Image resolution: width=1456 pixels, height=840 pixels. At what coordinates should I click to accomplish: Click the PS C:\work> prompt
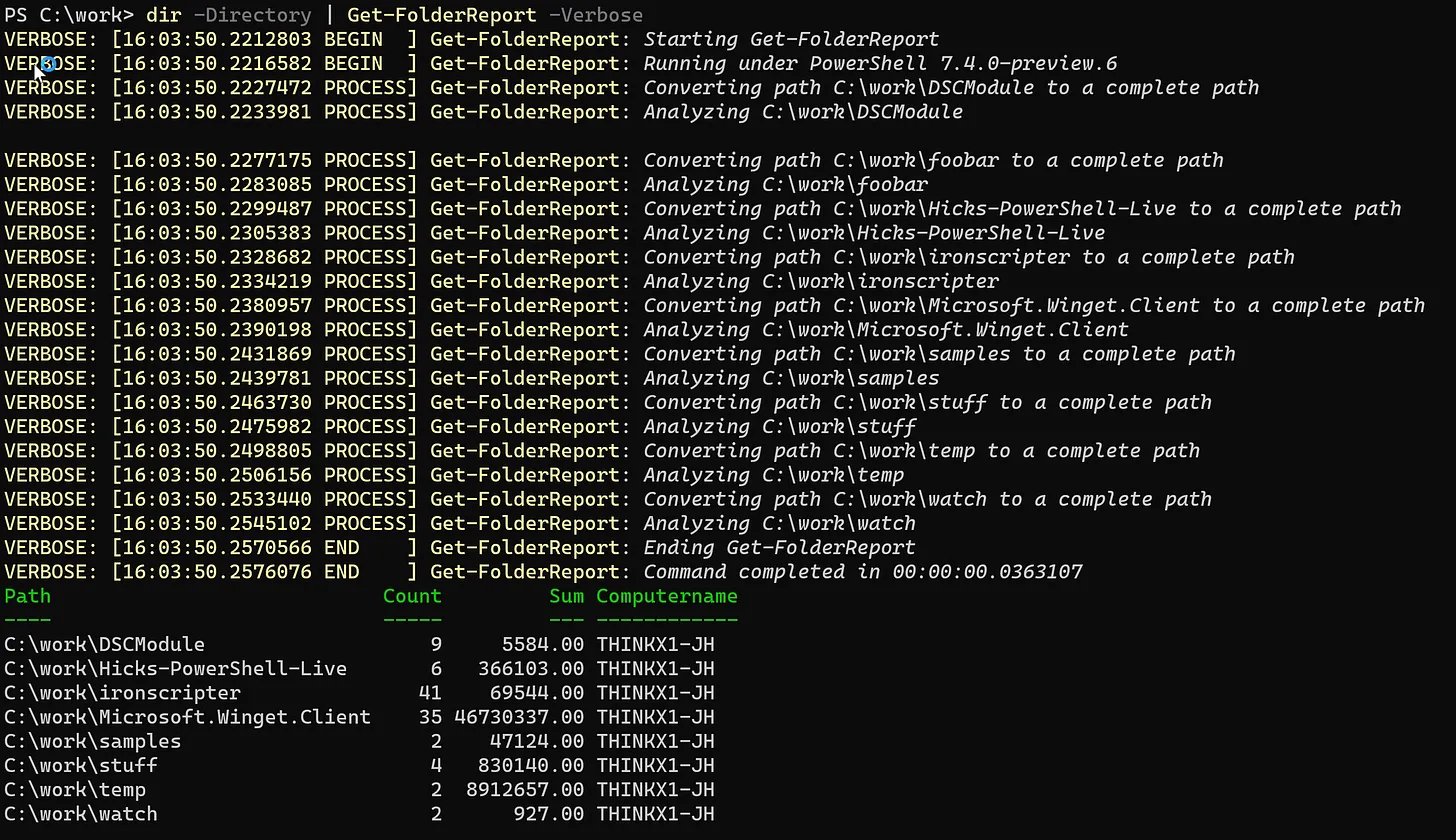point(69,15)
